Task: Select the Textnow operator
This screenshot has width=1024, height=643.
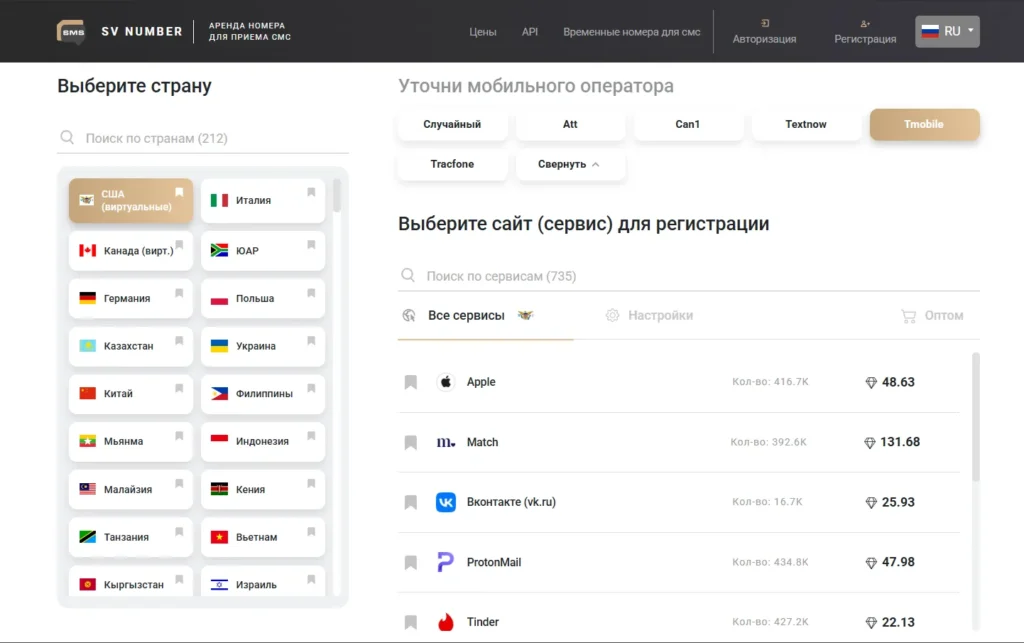Action: (806, 124)
